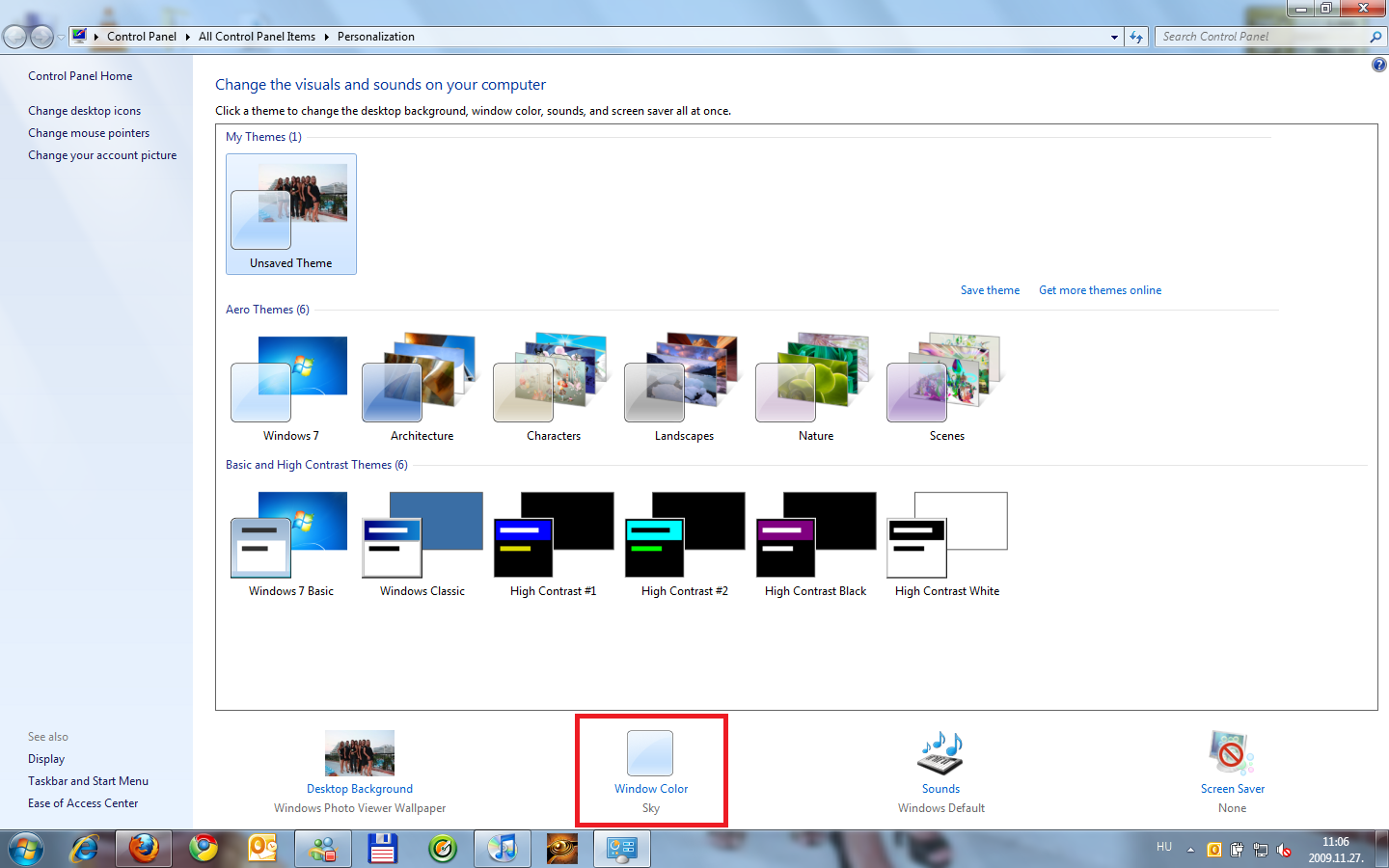Click the Control Panel taskbar icon
The height and width of the screenshot is (868, 1389).
(x=622, y=849)
